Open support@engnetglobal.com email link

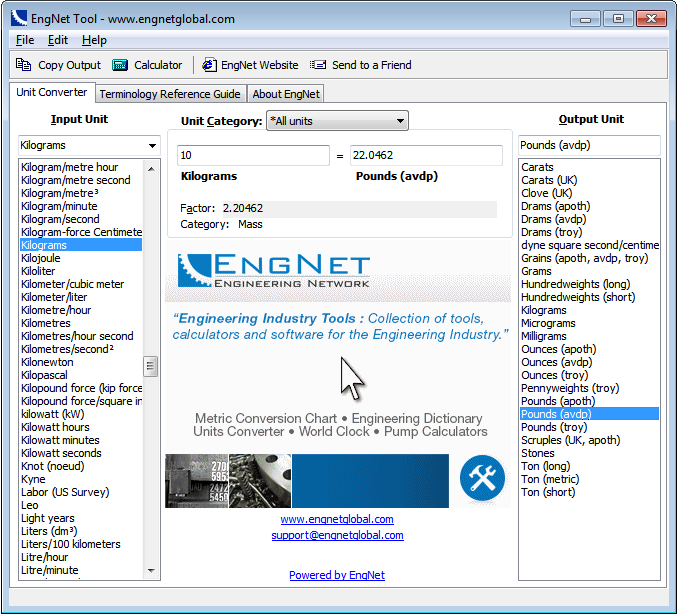[x=337, y=535]
